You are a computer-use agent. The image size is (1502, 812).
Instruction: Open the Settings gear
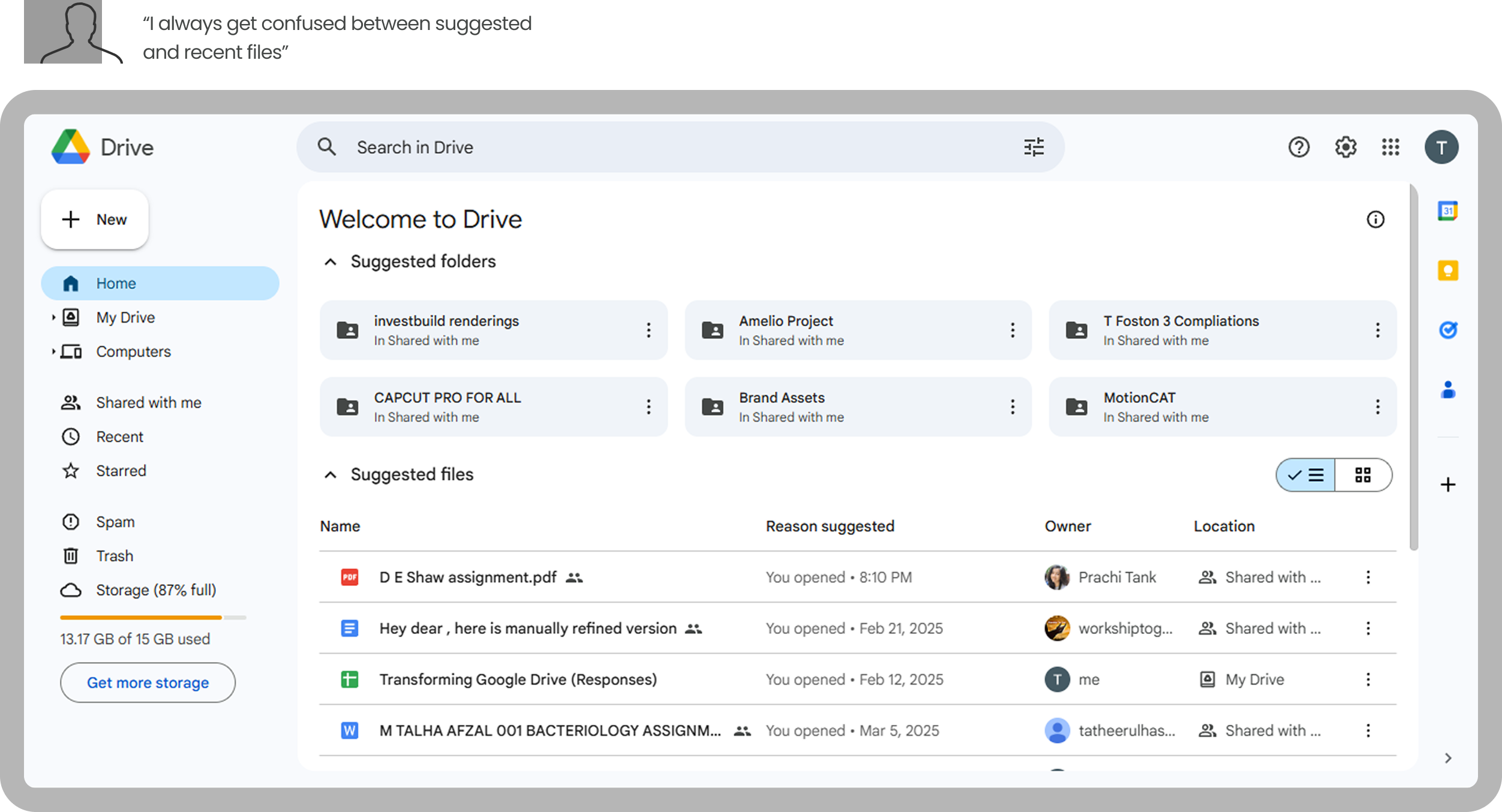coord(1345,147)
